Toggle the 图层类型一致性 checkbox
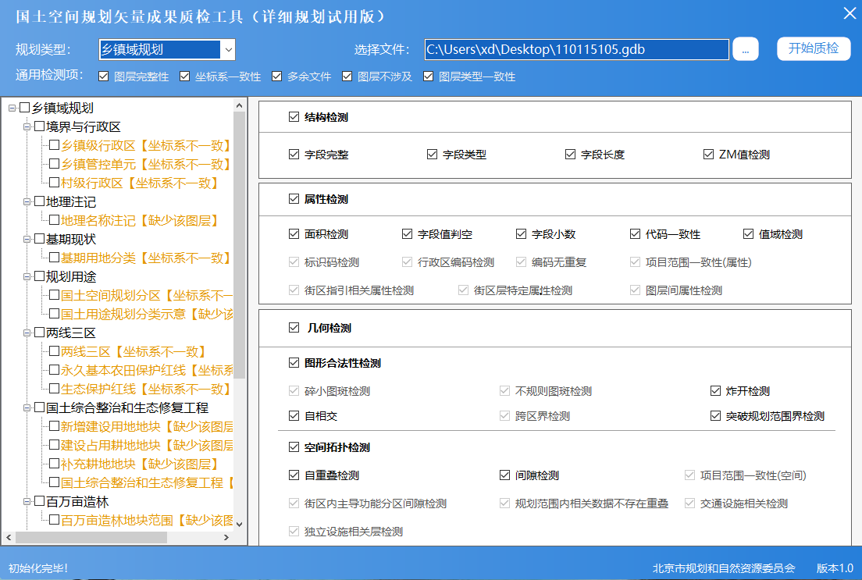 click(429, 76)
